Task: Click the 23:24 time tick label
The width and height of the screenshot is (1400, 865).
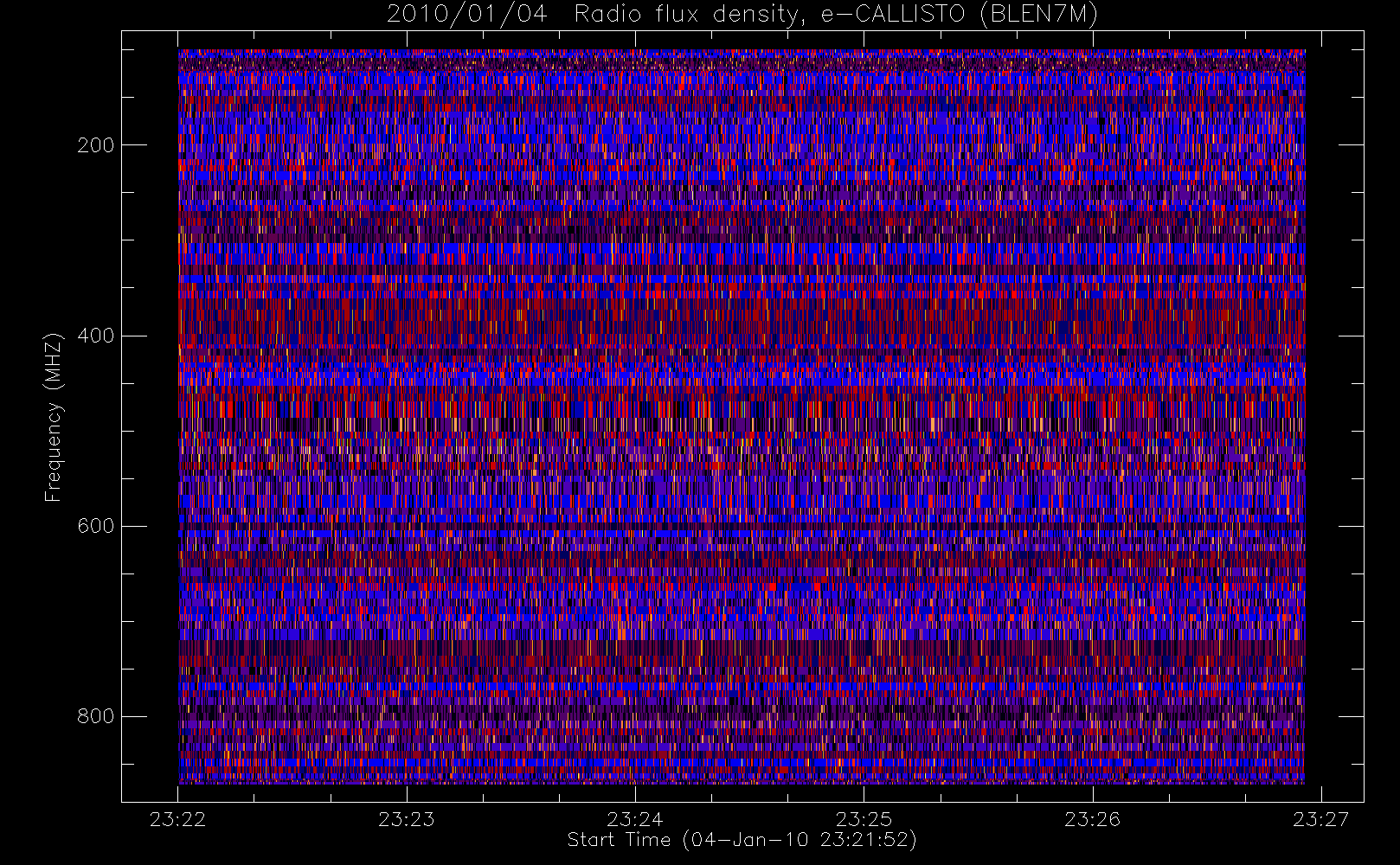Action: [x=634, y=819]
